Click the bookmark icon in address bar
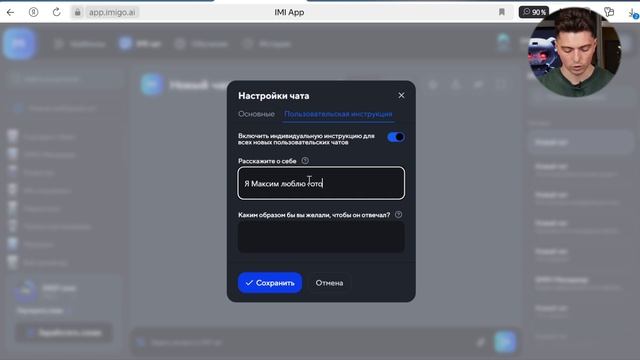The width and height of the screenshot is (640, 360). pos(502,12)
